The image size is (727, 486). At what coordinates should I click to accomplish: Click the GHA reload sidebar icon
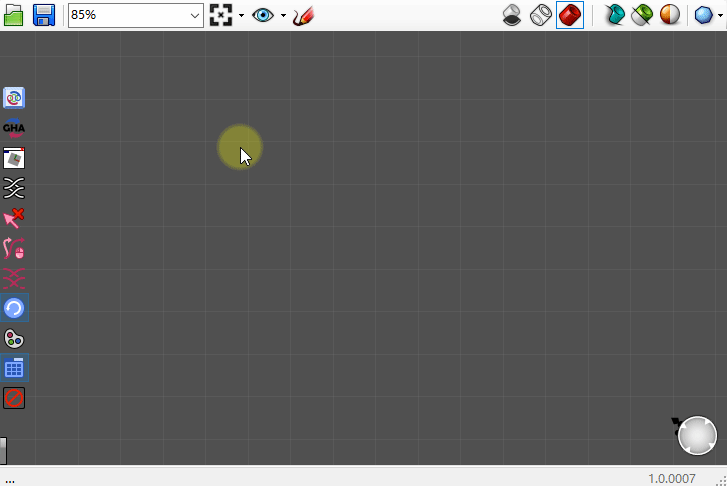[x=14, y=128]
